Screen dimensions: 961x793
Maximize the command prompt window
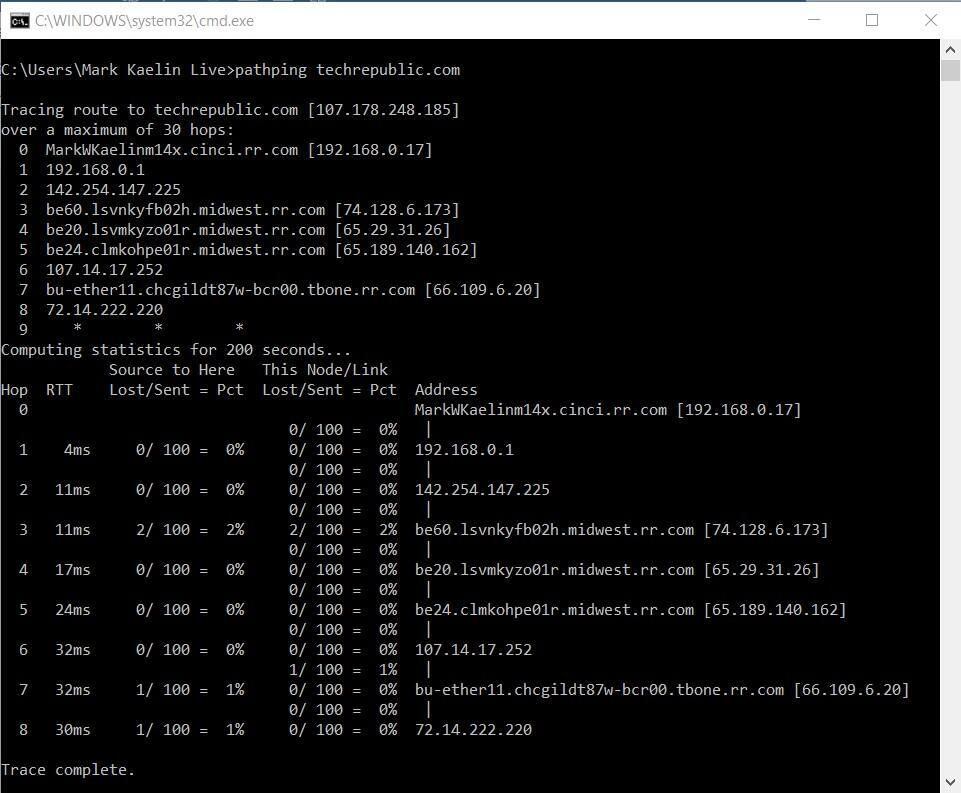pos(870,20)
